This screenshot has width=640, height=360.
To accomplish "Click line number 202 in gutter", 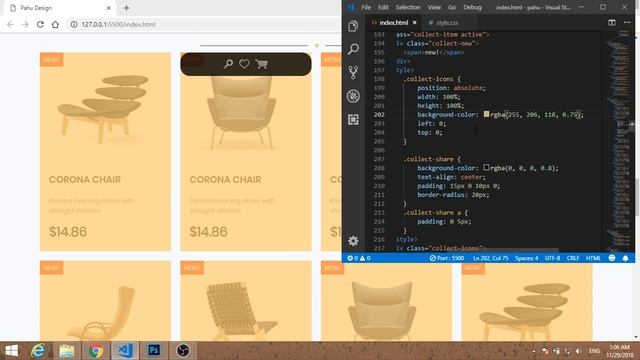I will point(379,115).
